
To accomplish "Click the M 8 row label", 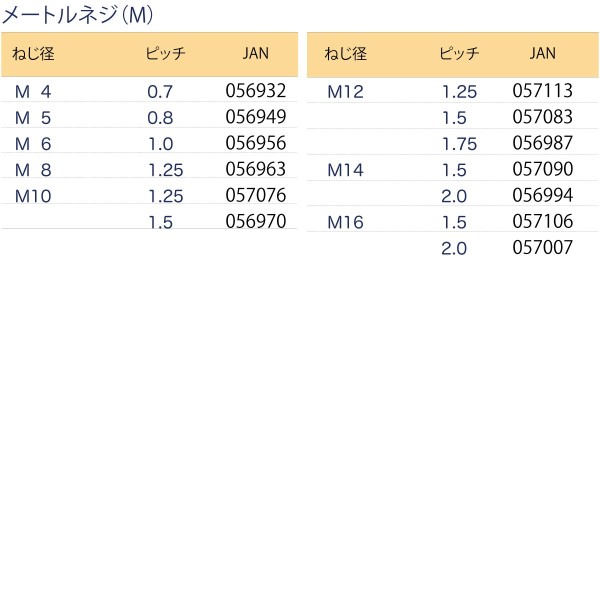I will pos(33,169).
